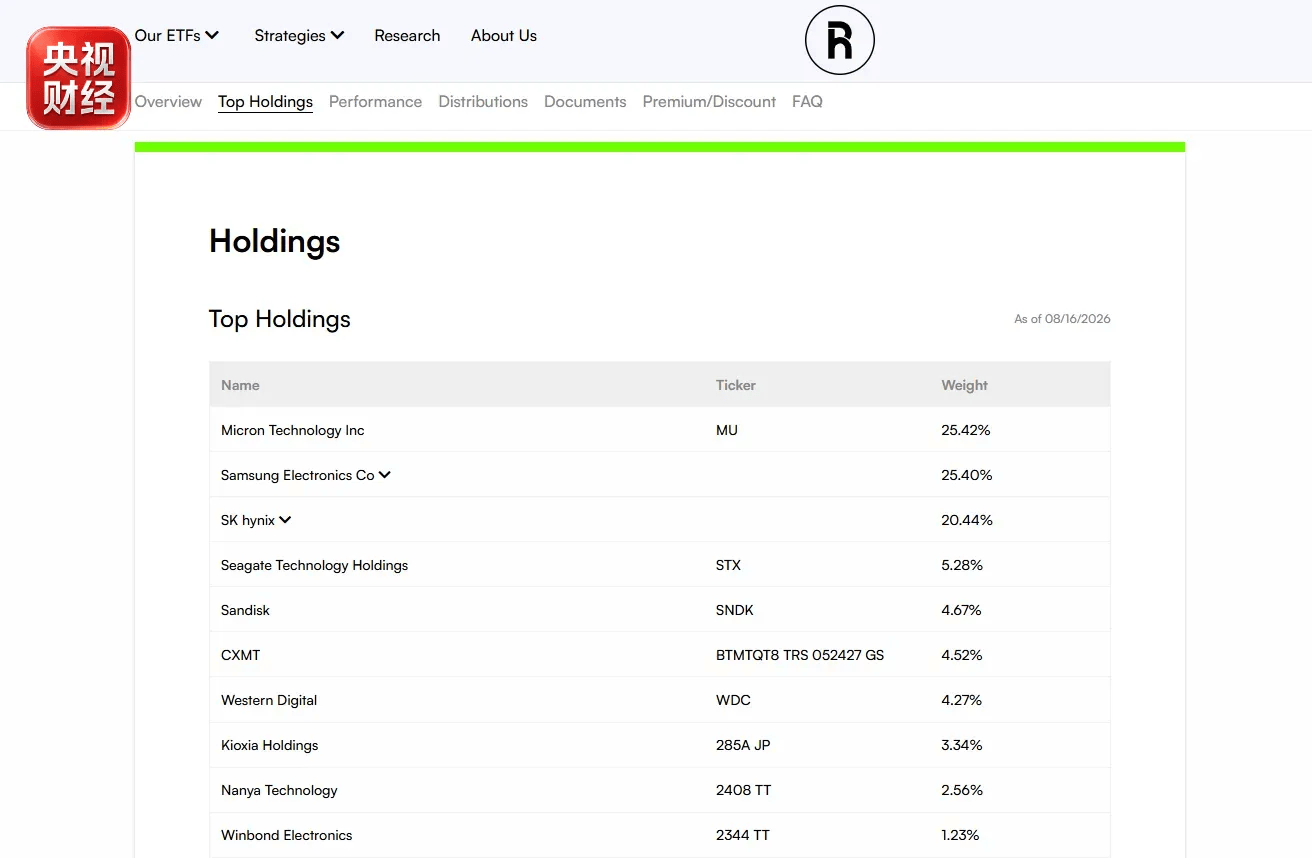Switch to the Performance tab

click(x=375, y=101)
